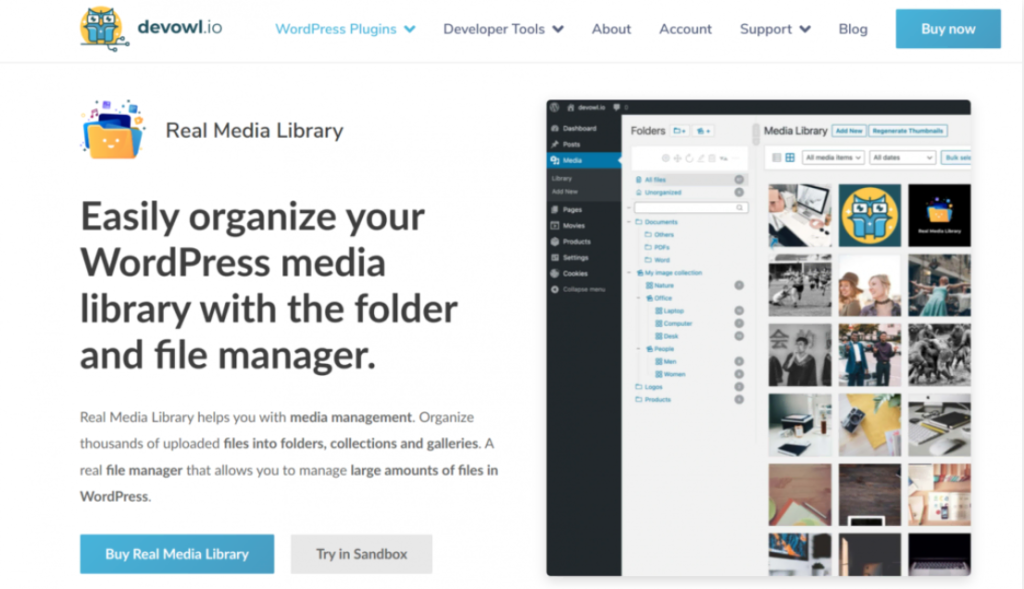Click the sort icon in folder toolbar
The image size is (1024, 589).
click(x=724, y=158)
